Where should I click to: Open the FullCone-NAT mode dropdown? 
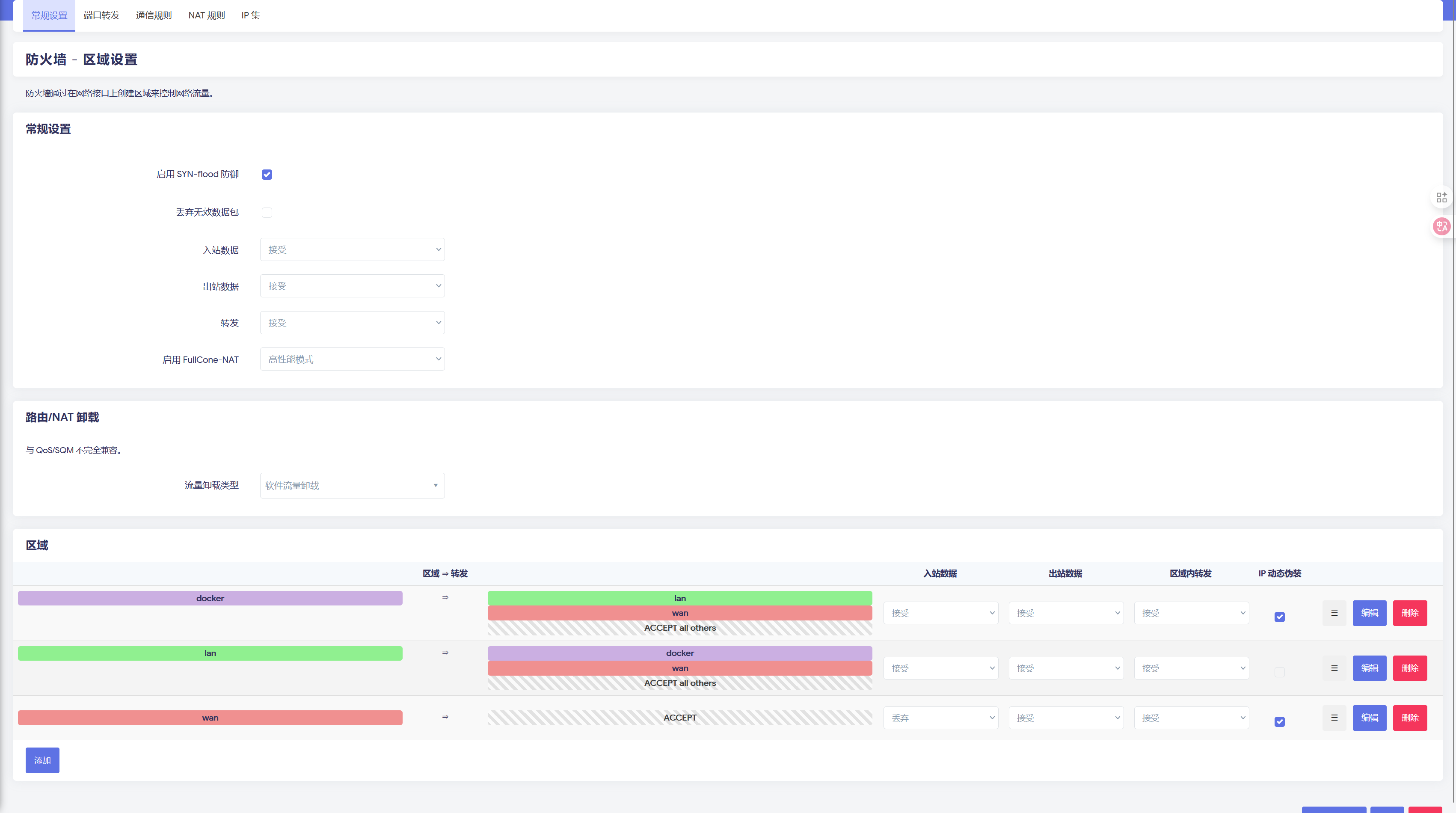tap(352, 359)
